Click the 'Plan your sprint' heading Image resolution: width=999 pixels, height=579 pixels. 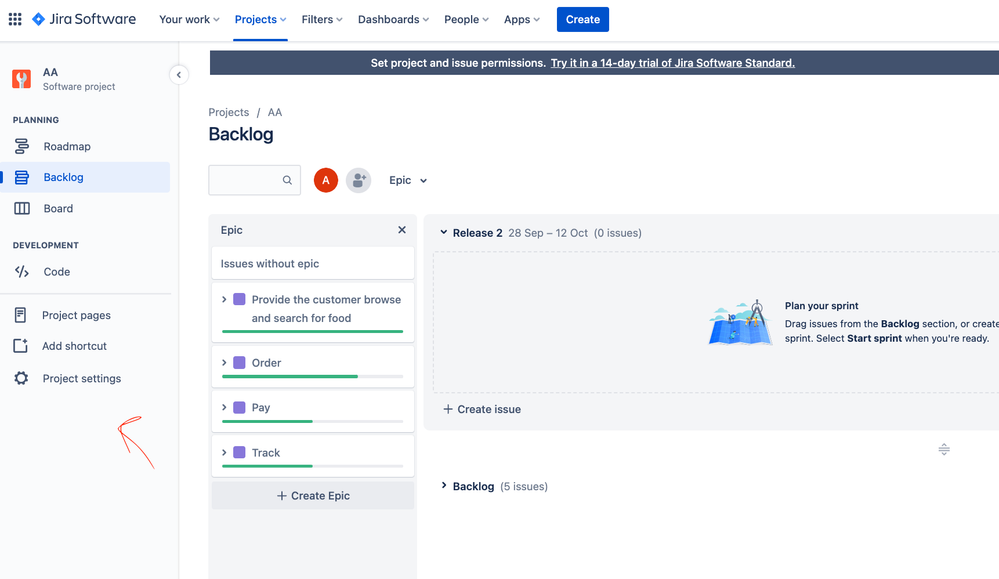coord(821,306)
